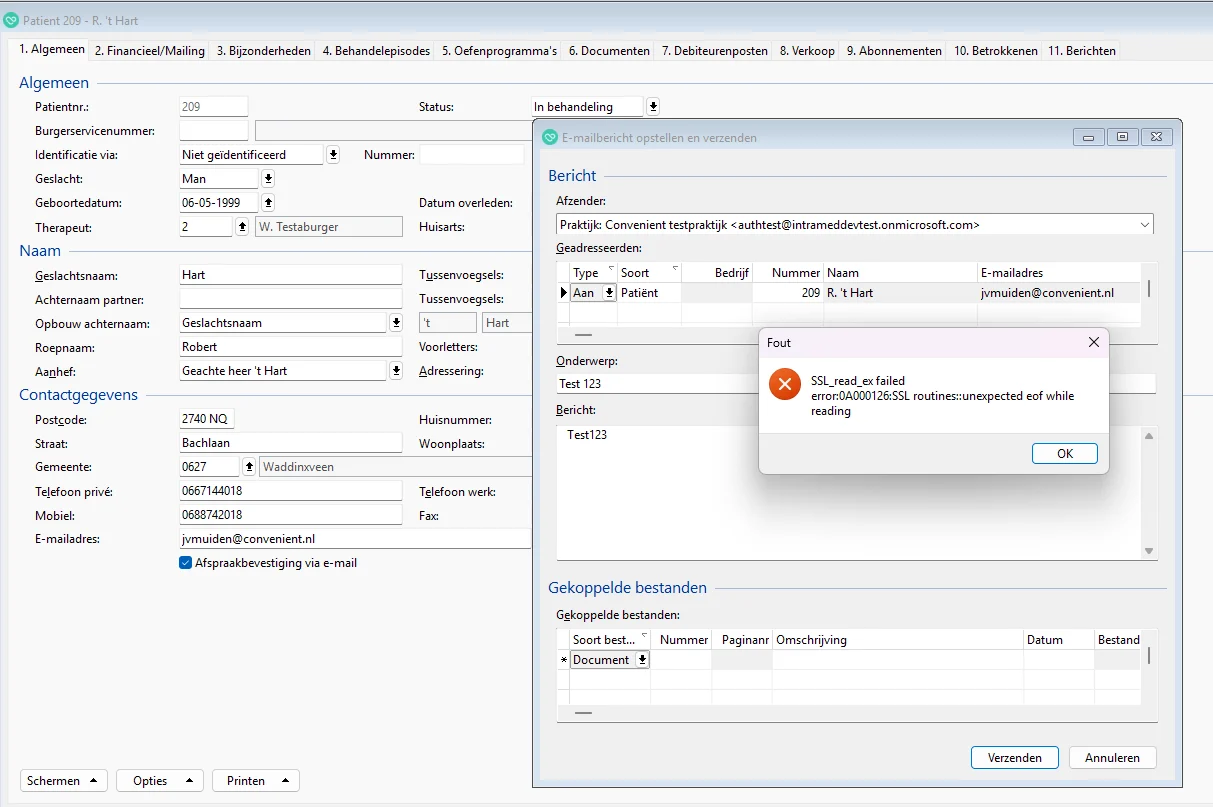Open the Opbouw achternaam dropdown
Image resolution: width=1213 pixels, height=807 pixels.
397,323
